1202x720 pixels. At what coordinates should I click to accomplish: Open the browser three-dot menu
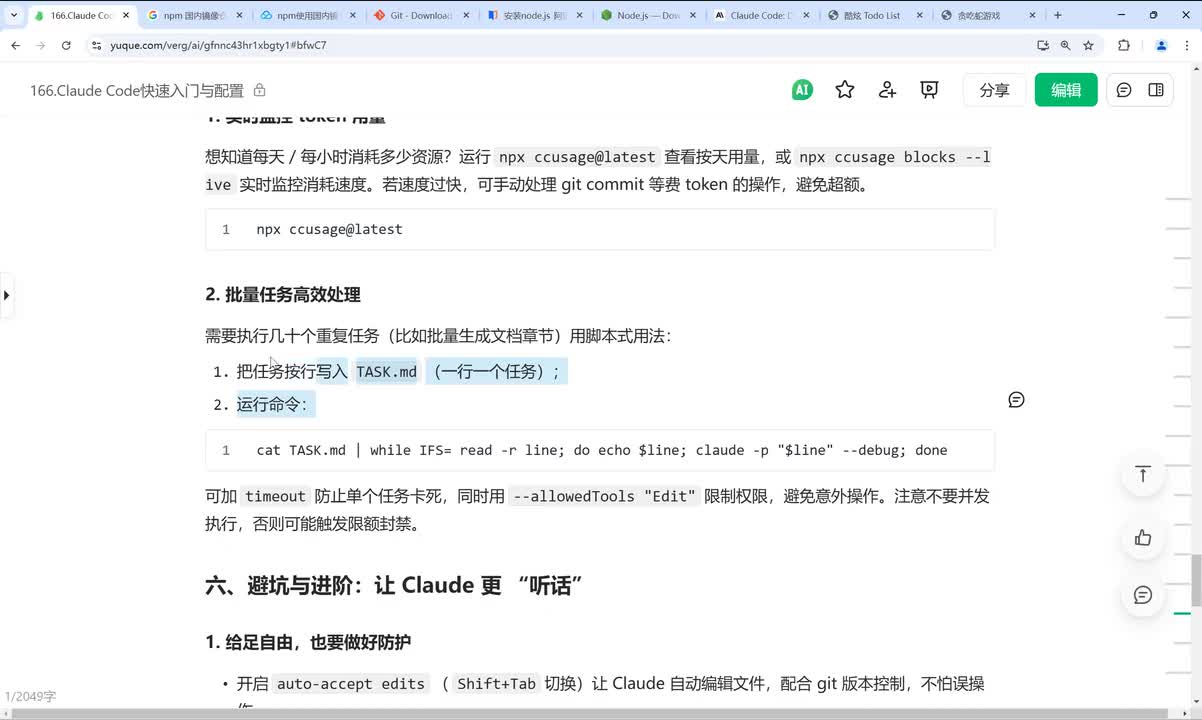tap(1188, 45)
